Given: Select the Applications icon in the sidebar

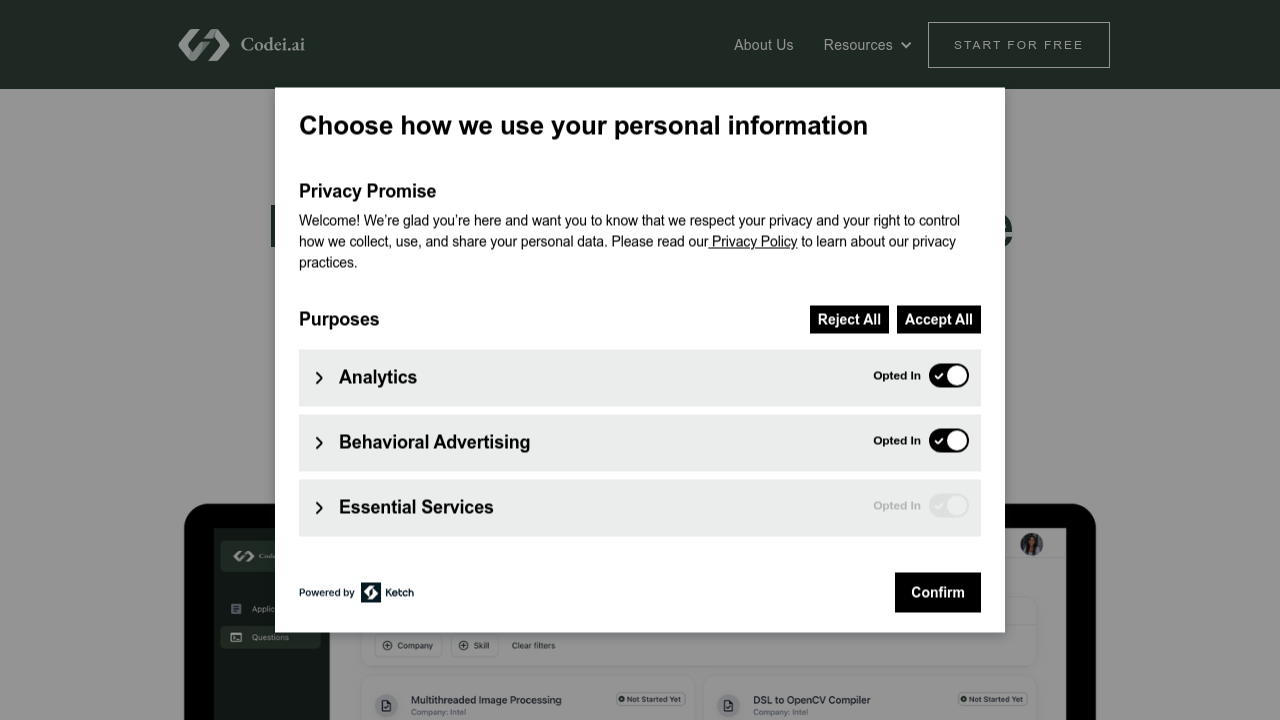Looking at the screenshot, I should tap(236, 608).
